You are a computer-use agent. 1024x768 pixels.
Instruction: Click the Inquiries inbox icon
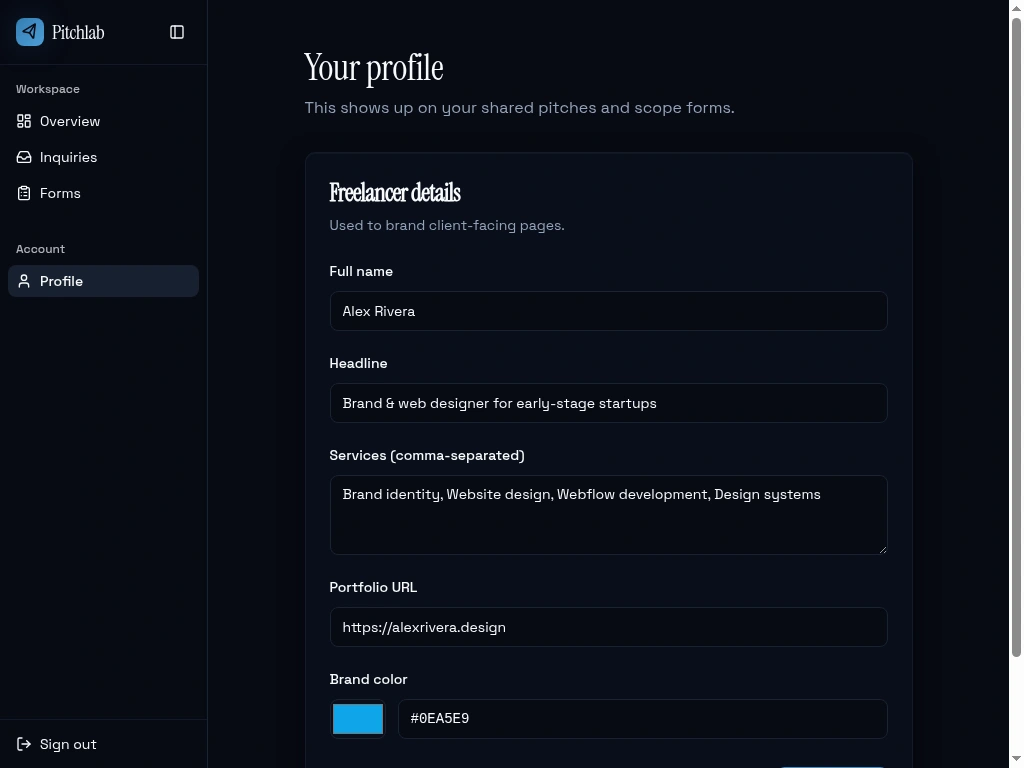click(24, 157)
